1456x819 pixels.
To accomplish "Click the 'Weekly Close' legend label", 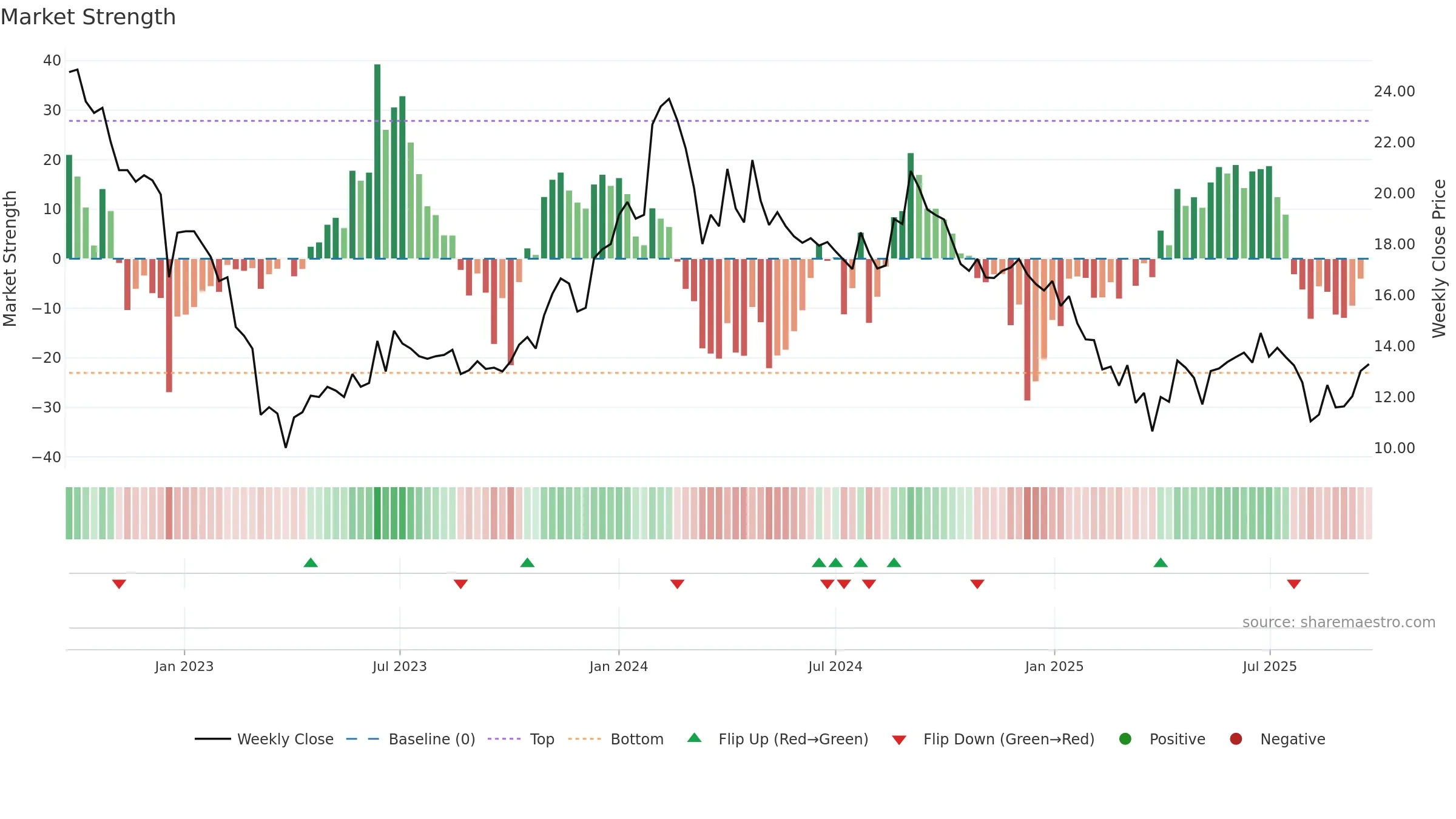I will click(x=285, y=739).
